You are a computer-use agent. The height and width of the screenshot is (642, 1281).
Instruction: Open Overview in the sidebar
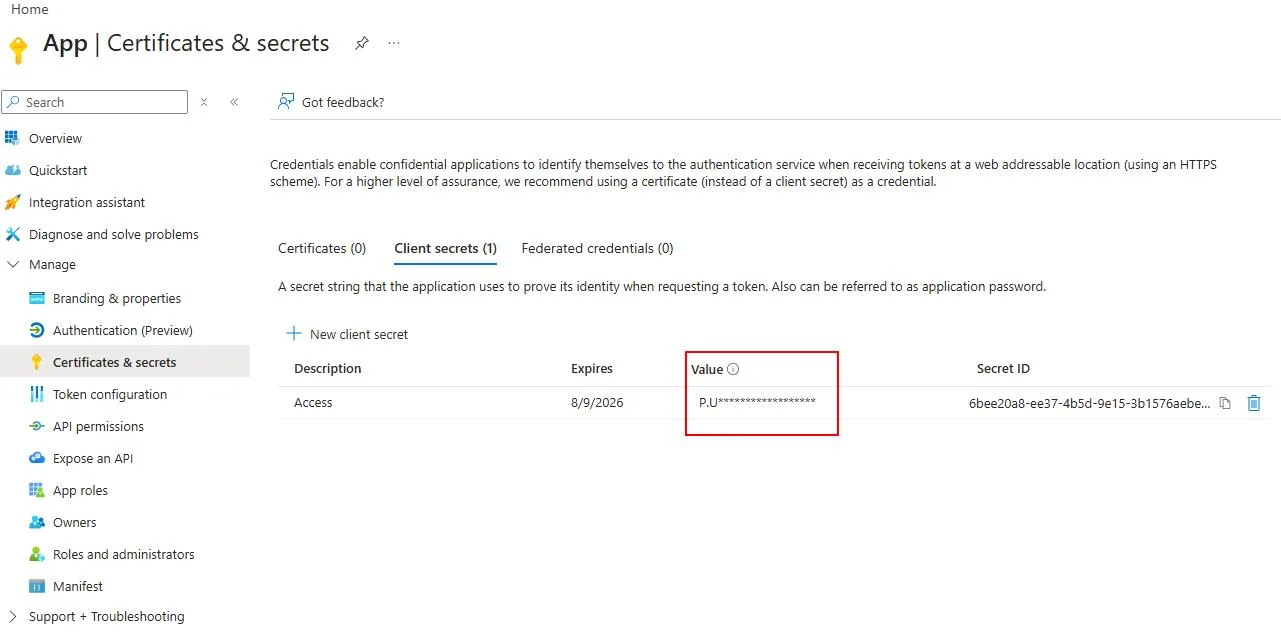(x=55, y=138)
